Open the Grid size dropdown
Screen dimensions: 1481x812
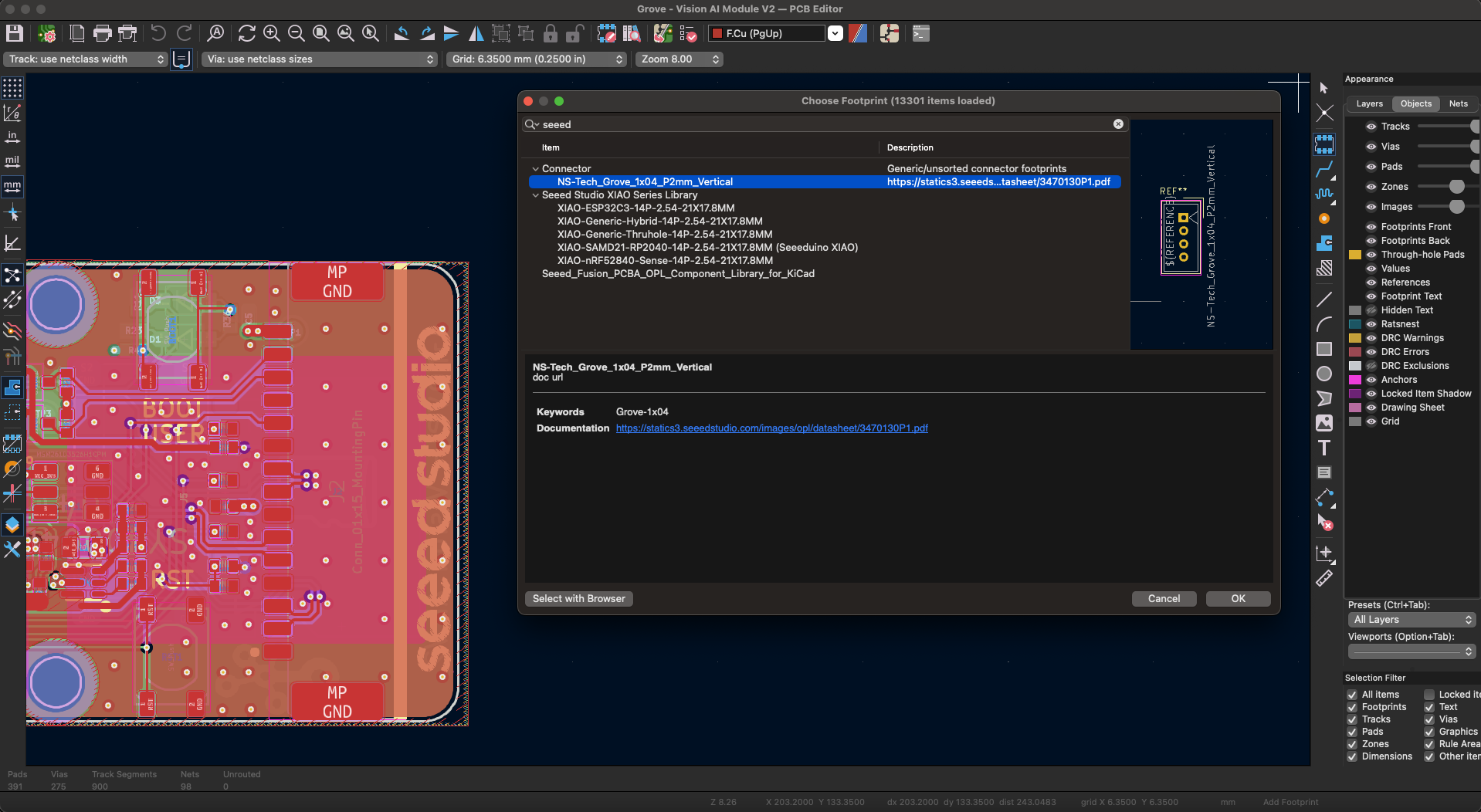[x=537, y=59]
